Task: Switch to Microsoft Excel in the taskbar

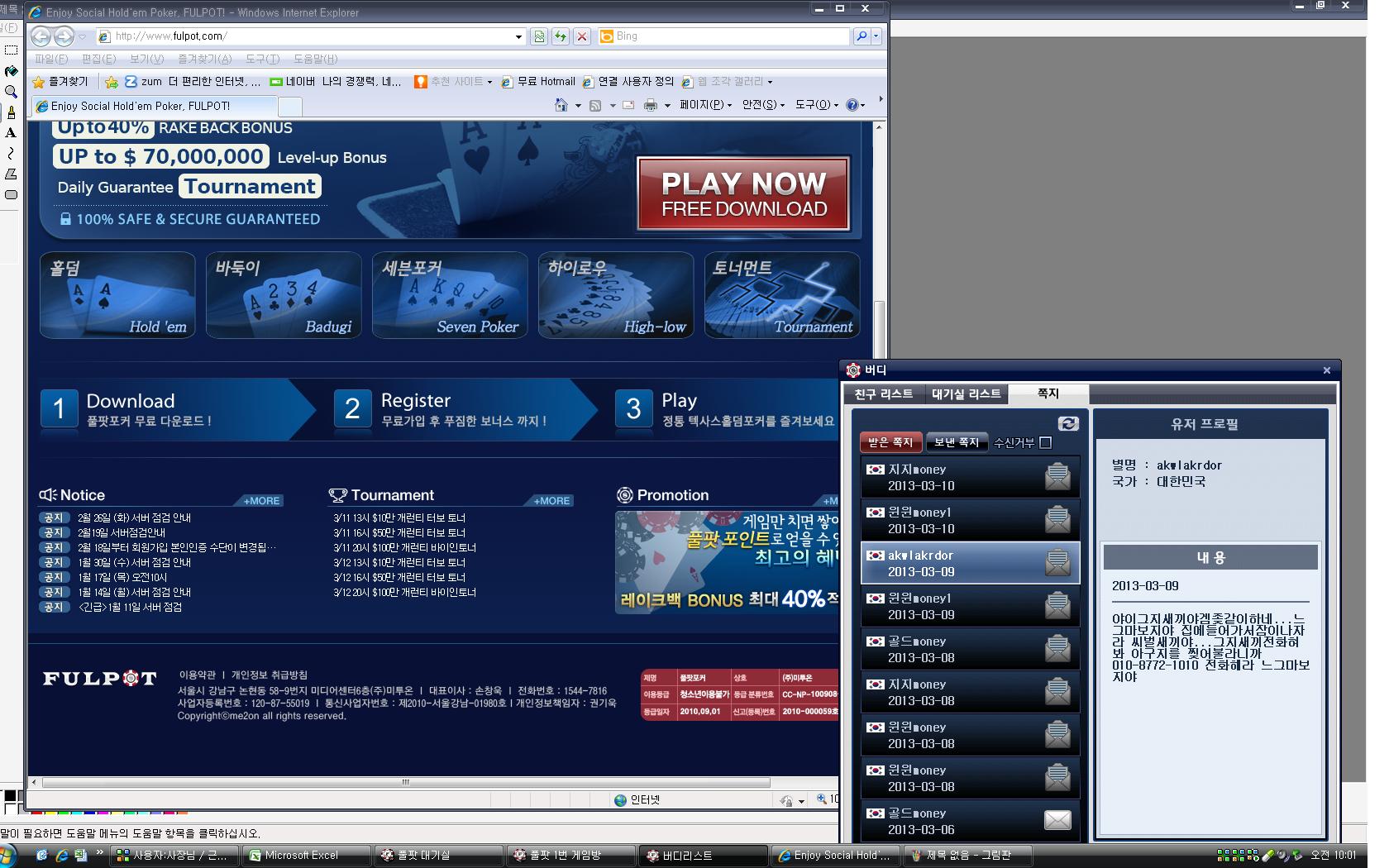Action: coord(308,856)
